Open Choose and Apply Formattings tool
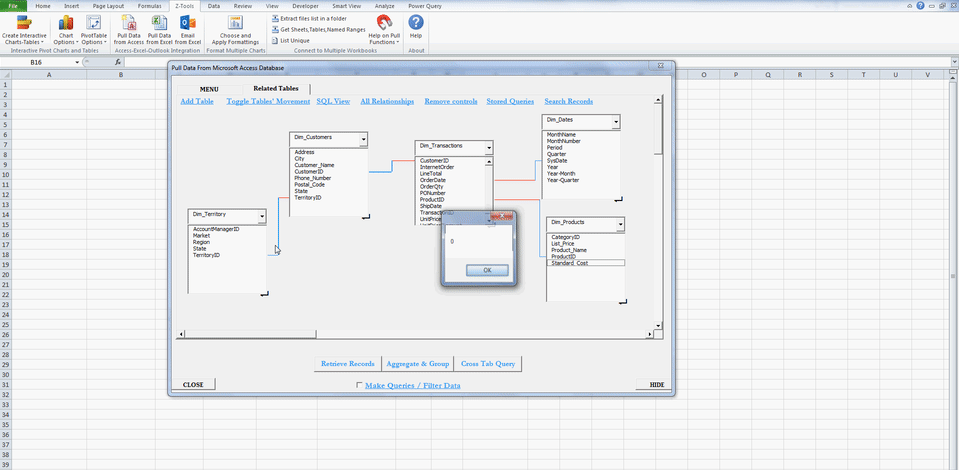The width and height of the screenshot is (959, 470). pos(235,30)
